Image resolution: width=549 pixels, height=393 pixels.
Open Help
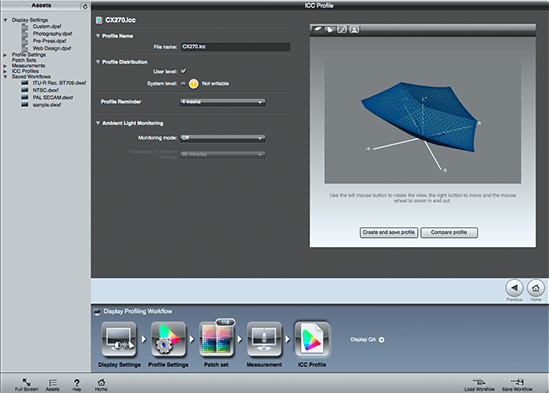click(x=77, y=385)
